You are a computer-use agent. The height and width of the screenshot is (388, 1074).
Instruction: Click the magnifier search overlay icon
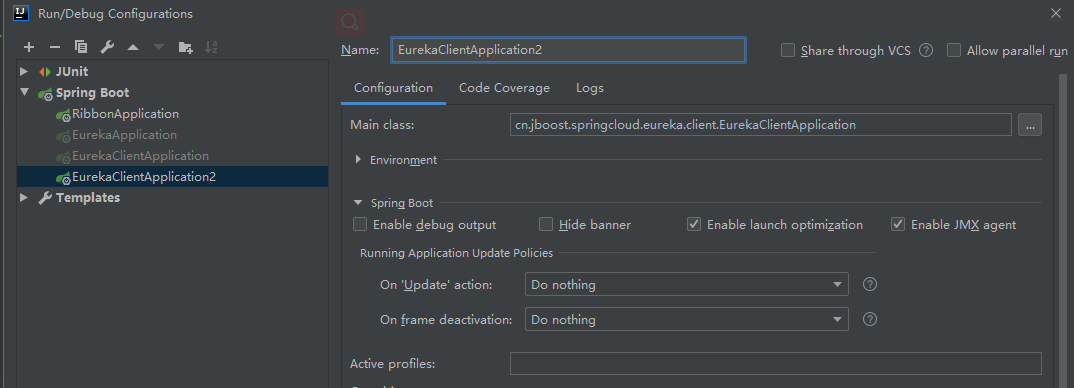pyautogui.click(x=350, y=22)
